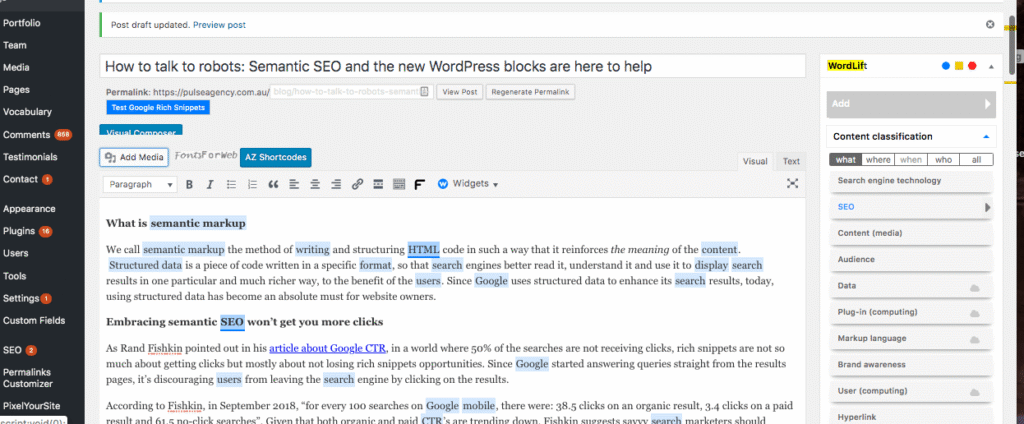Insert a bulleted list
The image size is (1024, 424).
click(231, 184)
